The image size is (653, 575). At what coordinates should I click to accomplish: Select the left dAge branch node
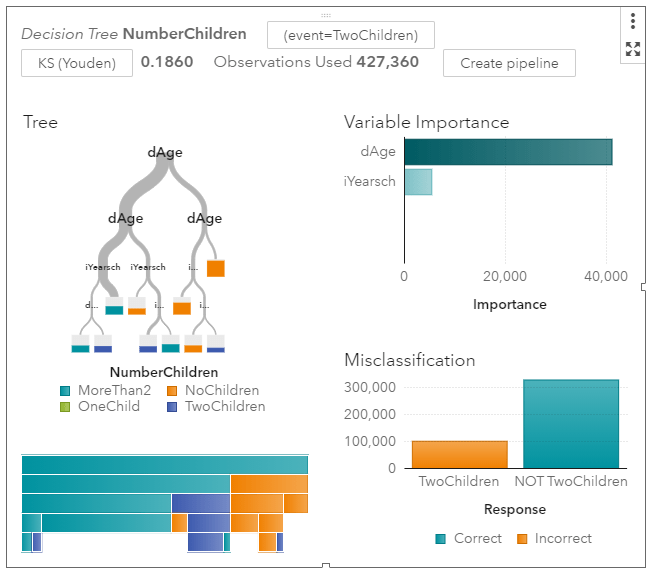pyautogui.click(x=125, y=218)
